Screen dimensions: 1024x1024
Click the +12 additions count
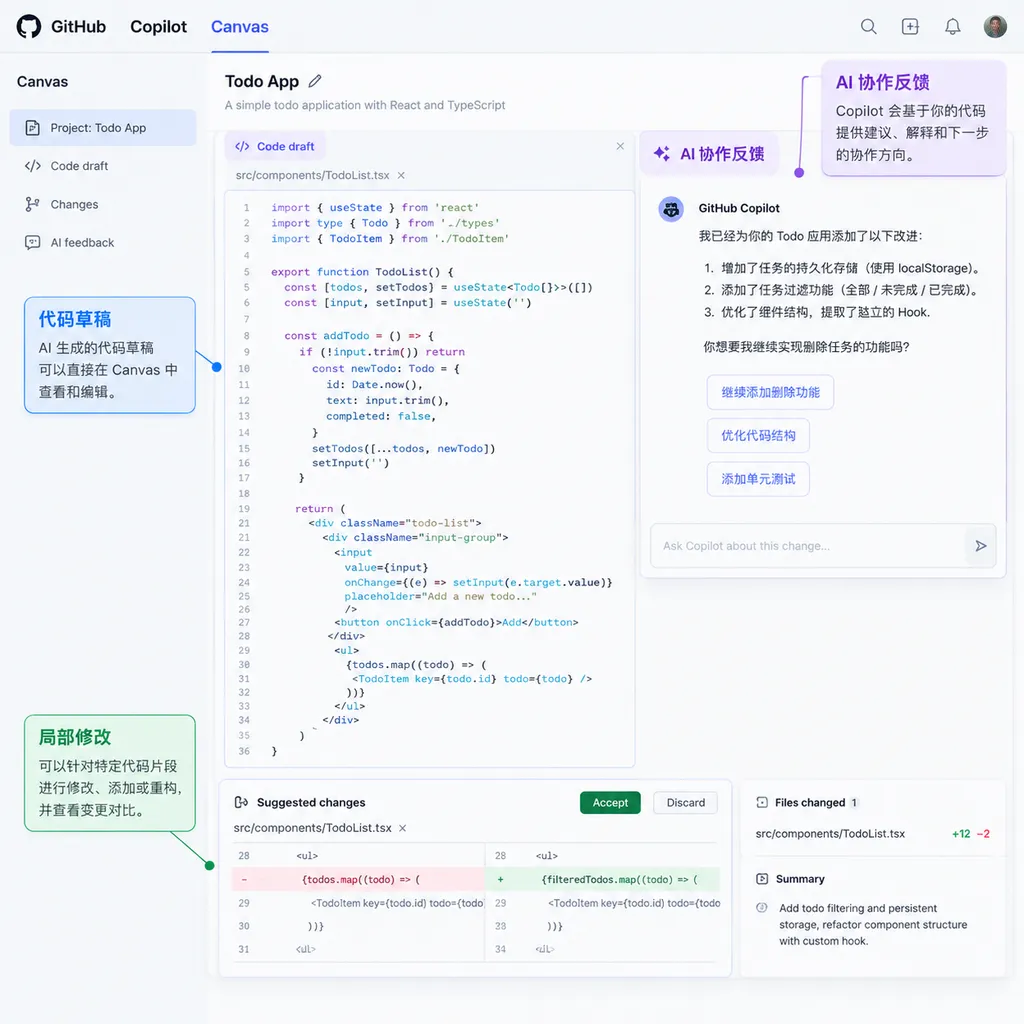click(x=961, y=834)
